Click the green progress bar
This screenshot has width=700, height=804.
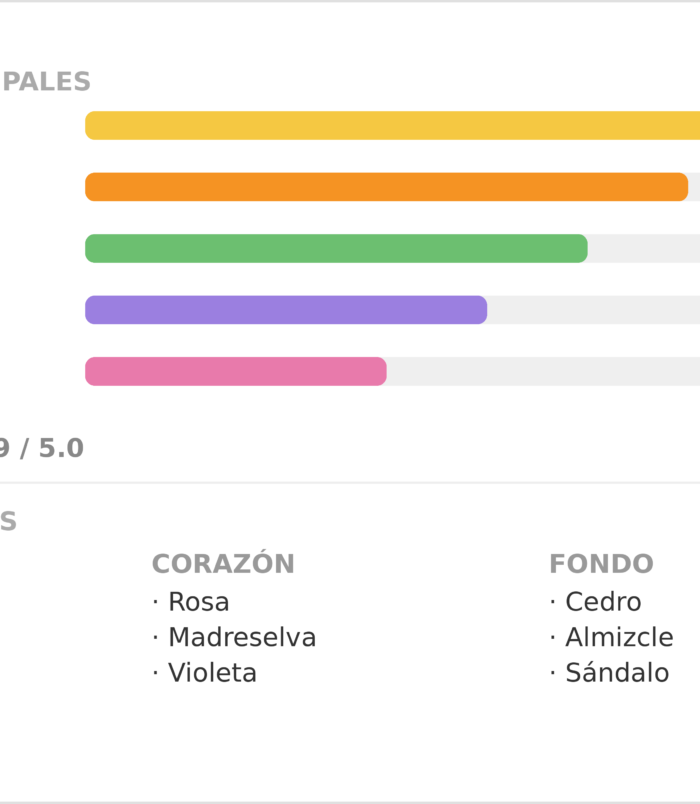pos(336,248)
